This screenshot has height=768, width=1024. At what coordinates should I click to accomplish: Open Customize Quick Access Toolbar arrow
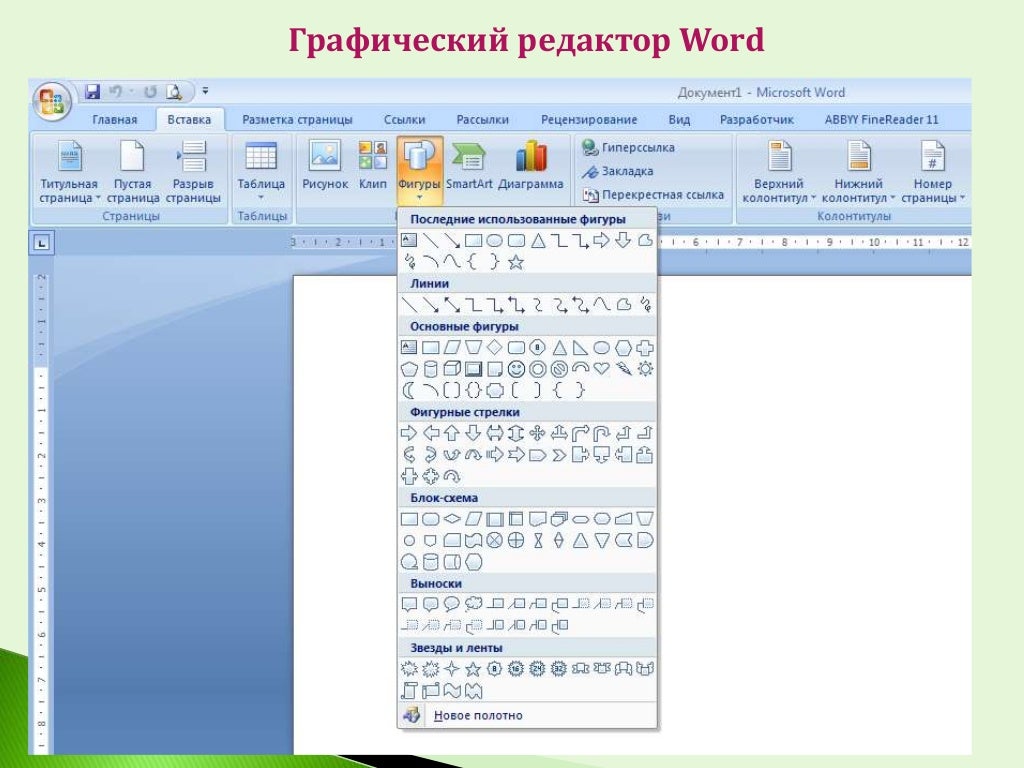coord(205,91)
